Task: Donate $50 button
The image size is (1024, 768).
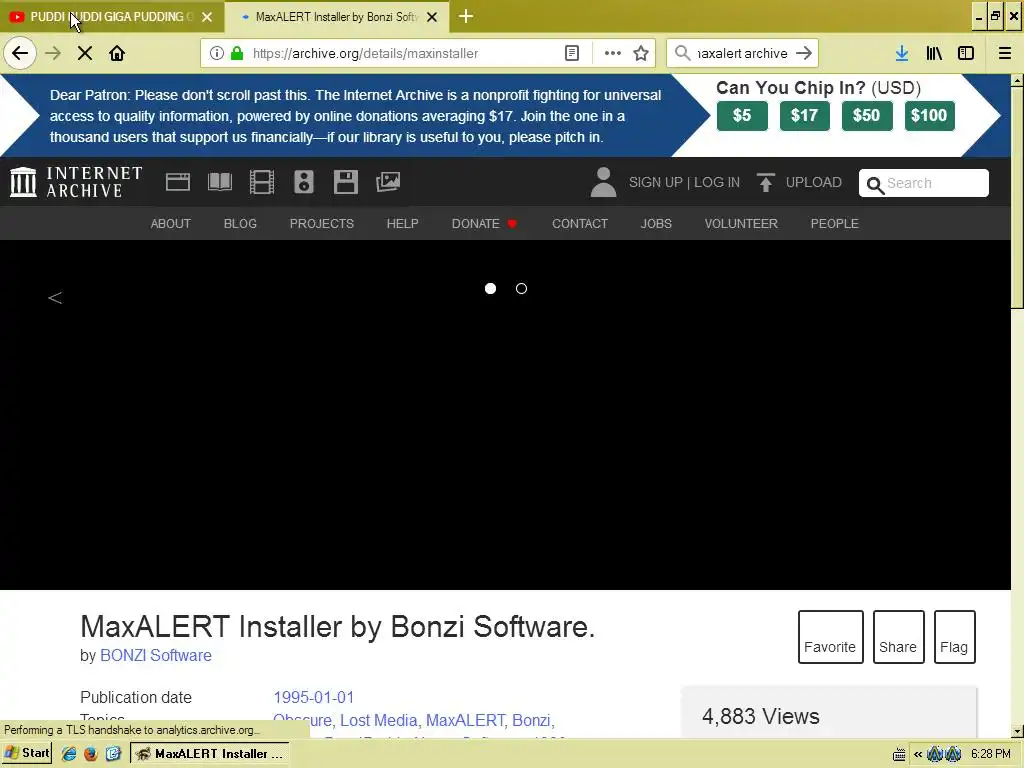Action: coord(867,116)
